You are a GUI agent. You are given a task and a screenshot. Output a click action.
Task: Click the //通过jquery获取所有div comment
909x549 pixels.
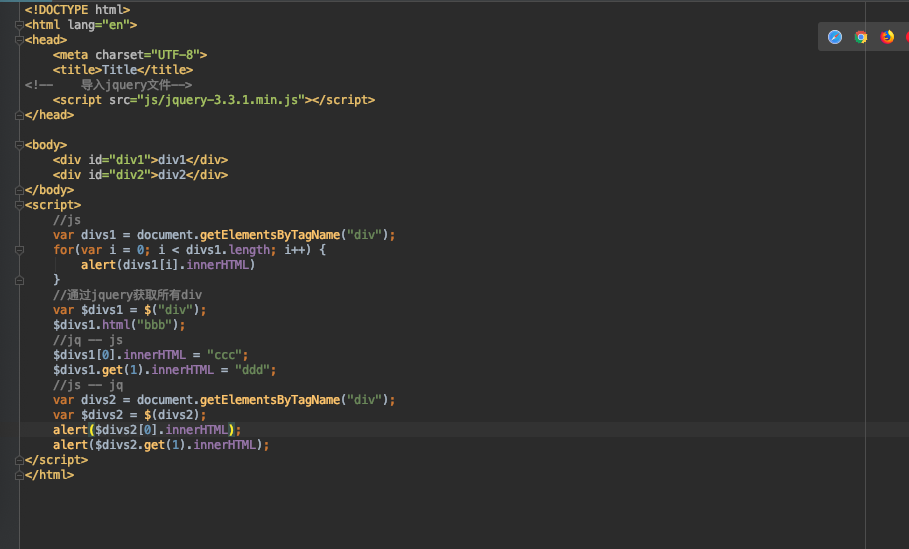coord(128,295)
